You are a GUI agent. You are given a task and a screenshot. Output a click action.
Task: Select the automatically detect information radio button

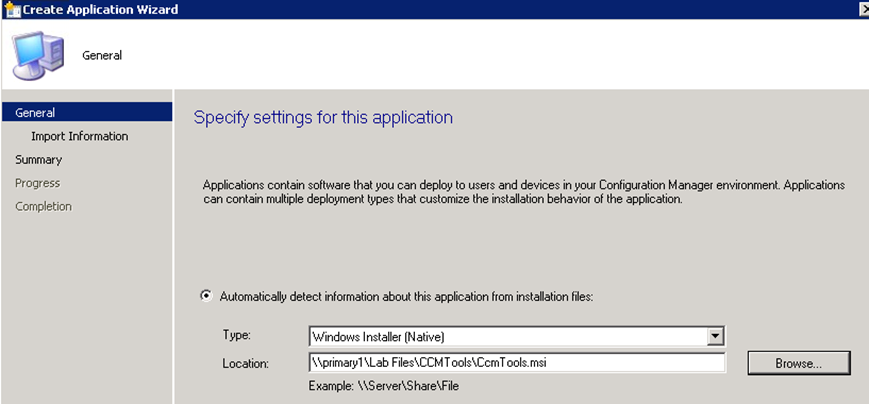click(206, 296)
